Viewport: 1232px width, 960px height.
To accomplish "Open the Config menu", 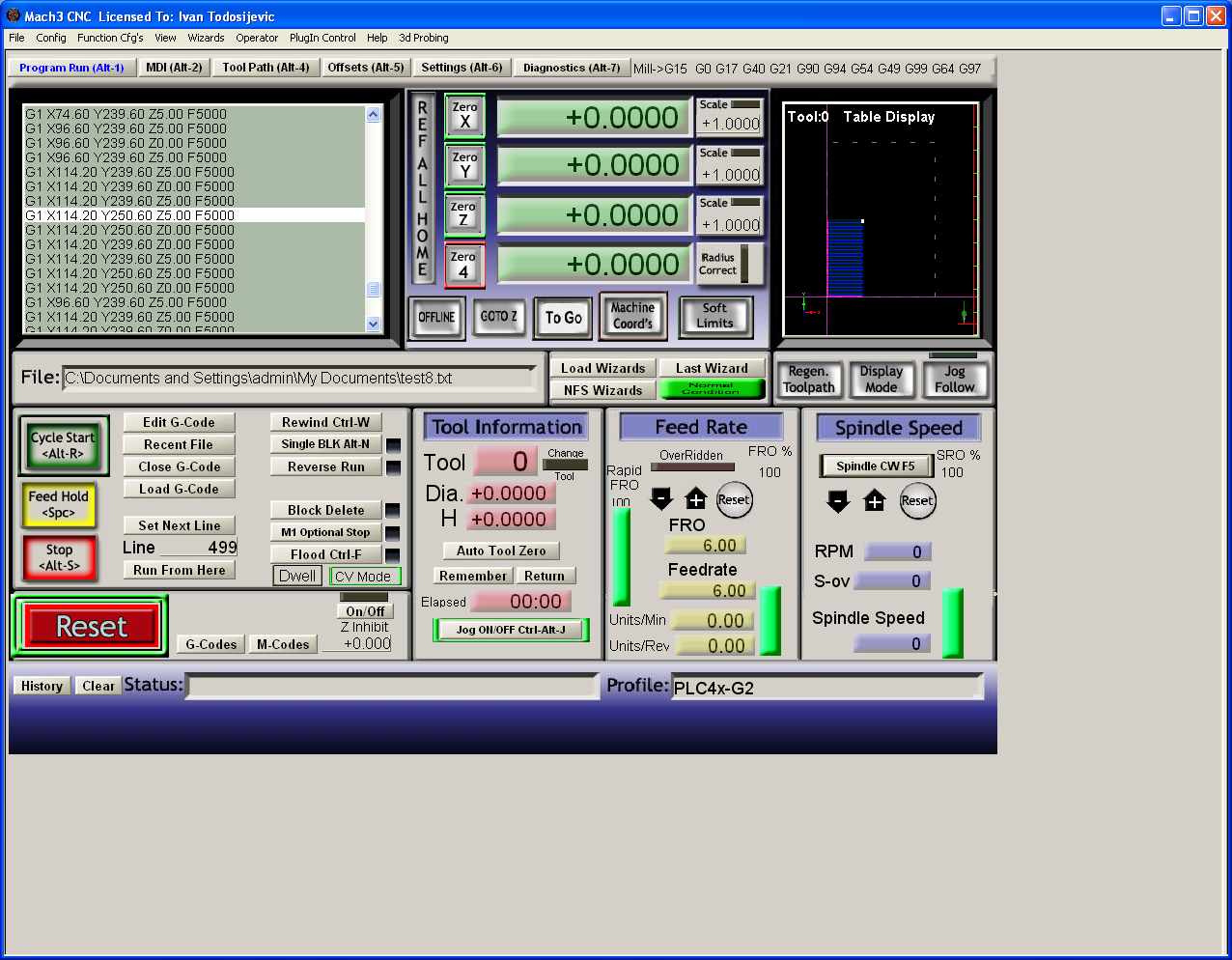I will point(51,38).
